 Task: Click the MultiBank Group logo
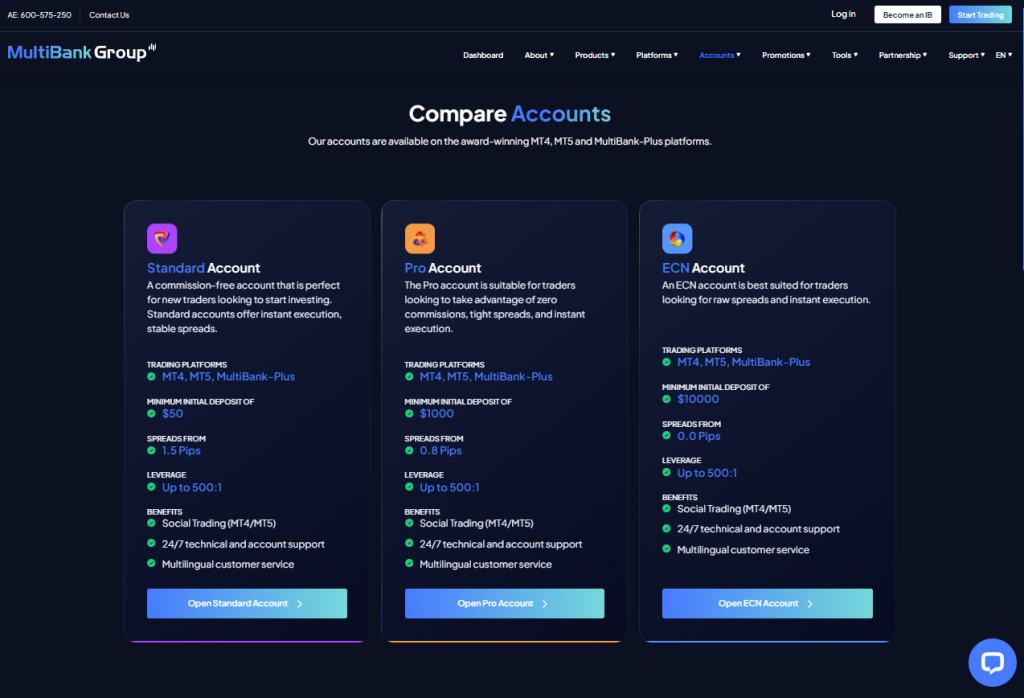pos(80,51)
